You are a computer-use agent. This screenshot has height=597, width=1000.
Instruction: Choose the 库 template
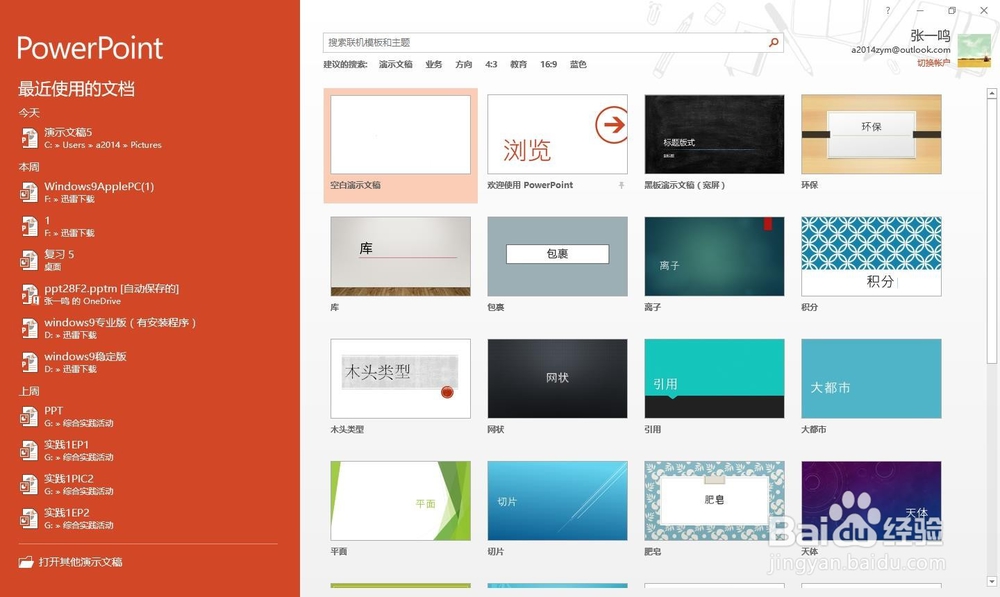[401, 256]
